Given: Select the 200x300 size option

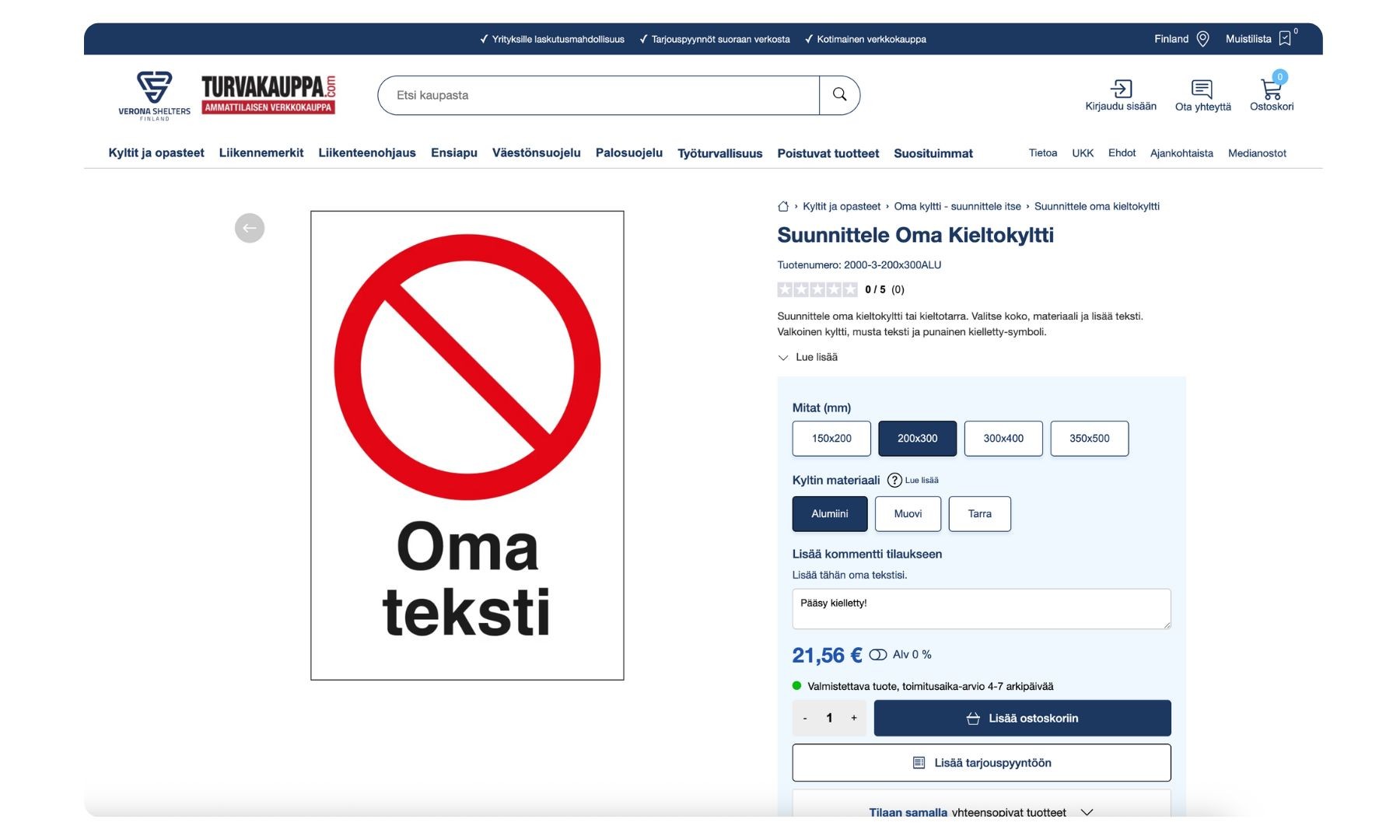Looking at the screenshot, I should coord(918,439).
